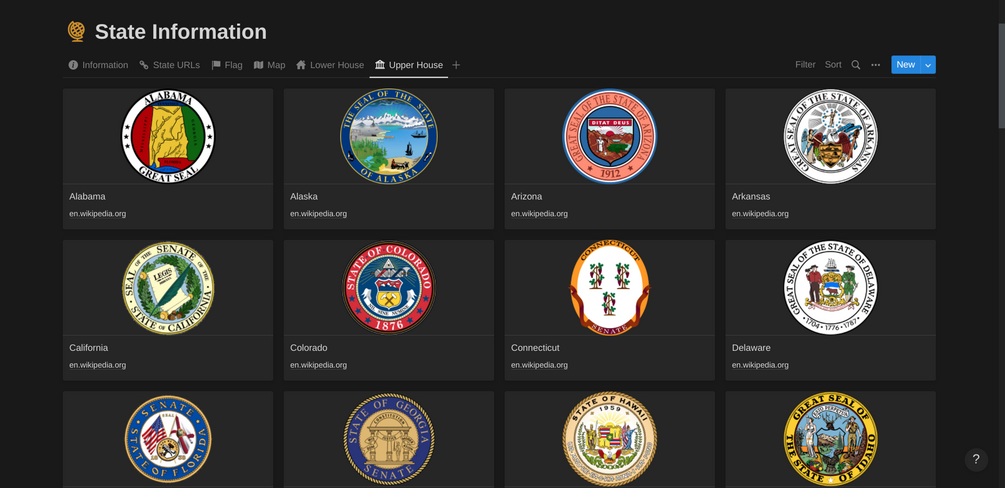Click the State Information page title

pyautogui.click(x=181, y=32)
